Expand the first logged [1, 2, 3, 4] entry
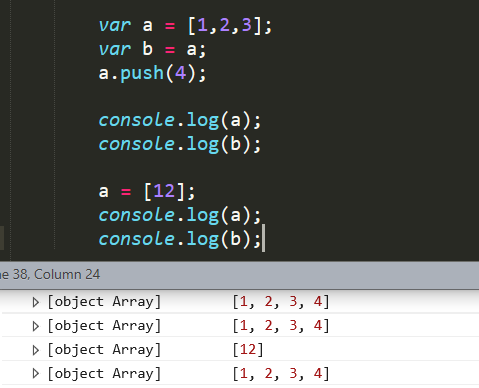This screenshot has height=388, width=479. click(35, 302)
